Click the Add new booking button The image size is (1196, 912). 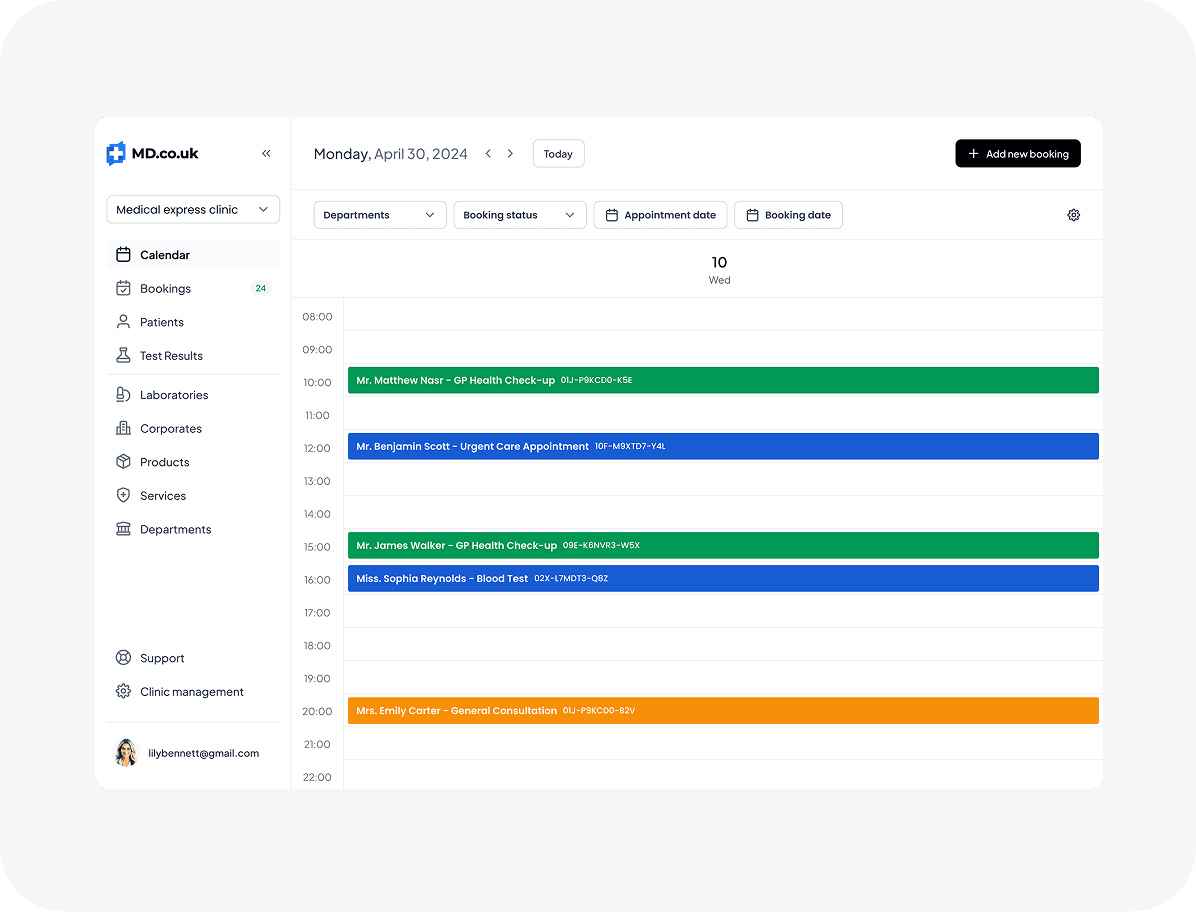coord(1017,154)
